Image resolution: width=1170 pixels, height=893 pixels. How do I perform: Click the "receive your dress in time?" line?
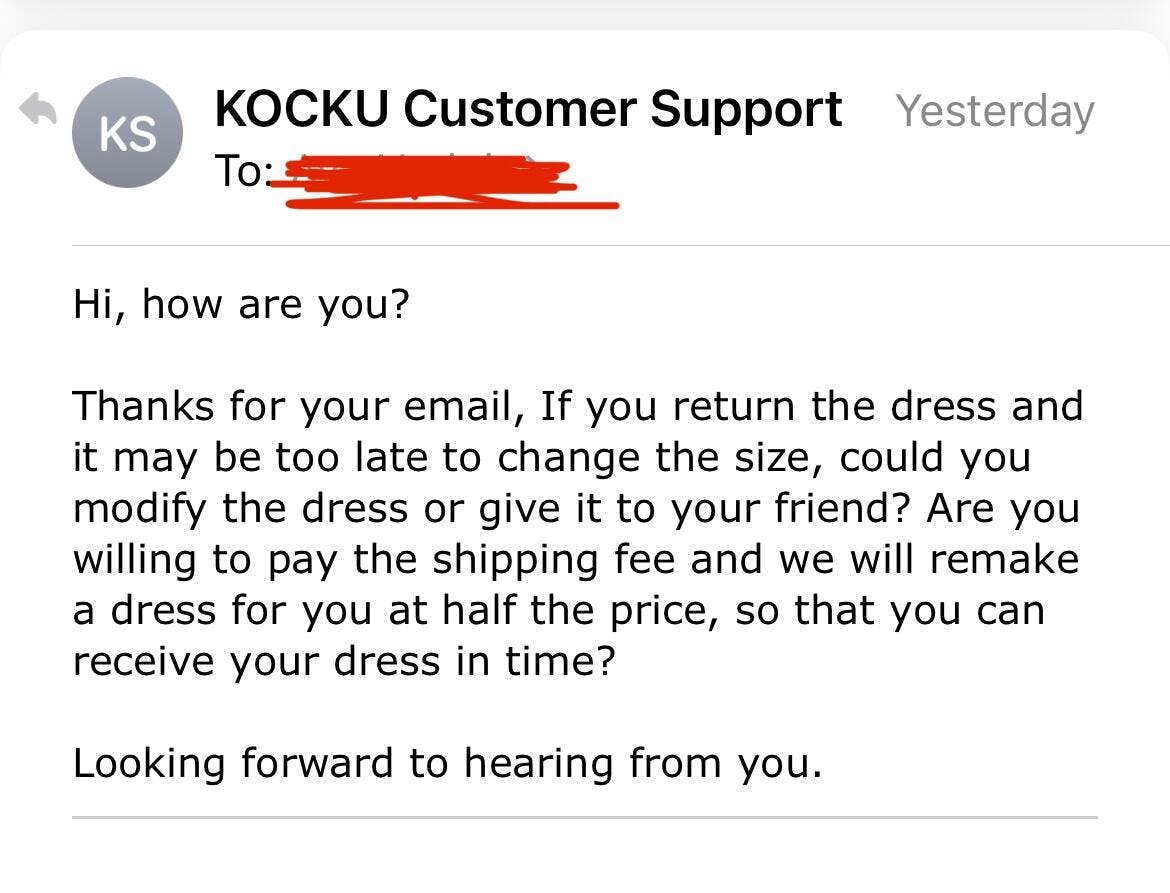click(341, 661)
